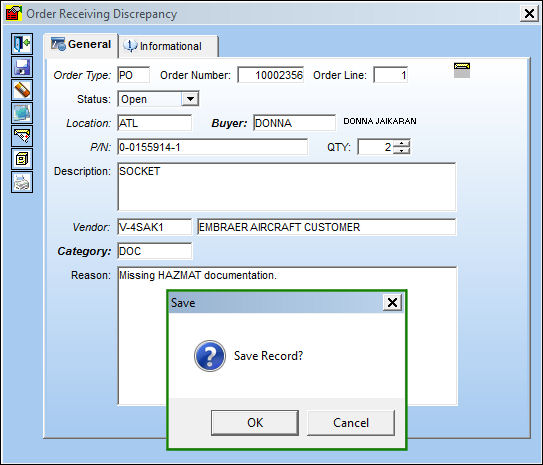This screenshot has width=543, height=465.
Task: Close the Save dialog with X
Action: [392, 303]
